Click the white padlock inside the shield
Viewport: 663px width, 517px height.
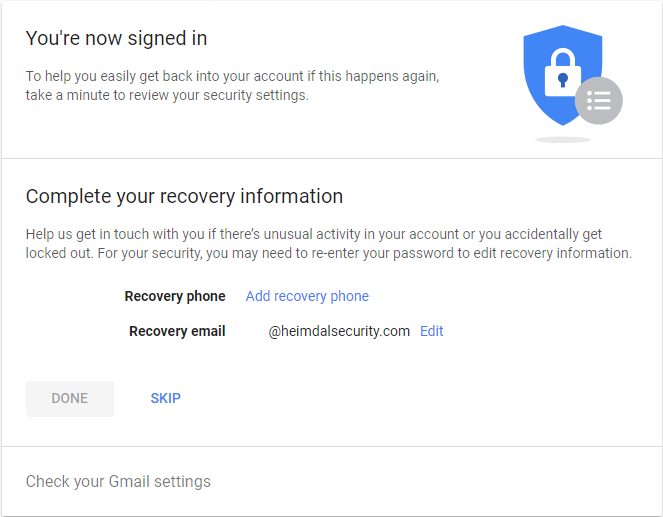click(563, 72)
